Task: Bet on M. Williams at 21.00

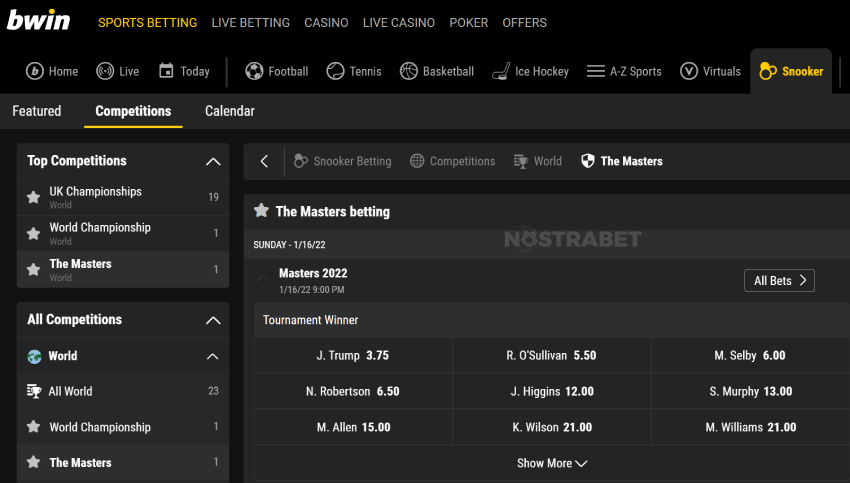Action: tap(750, 427)
